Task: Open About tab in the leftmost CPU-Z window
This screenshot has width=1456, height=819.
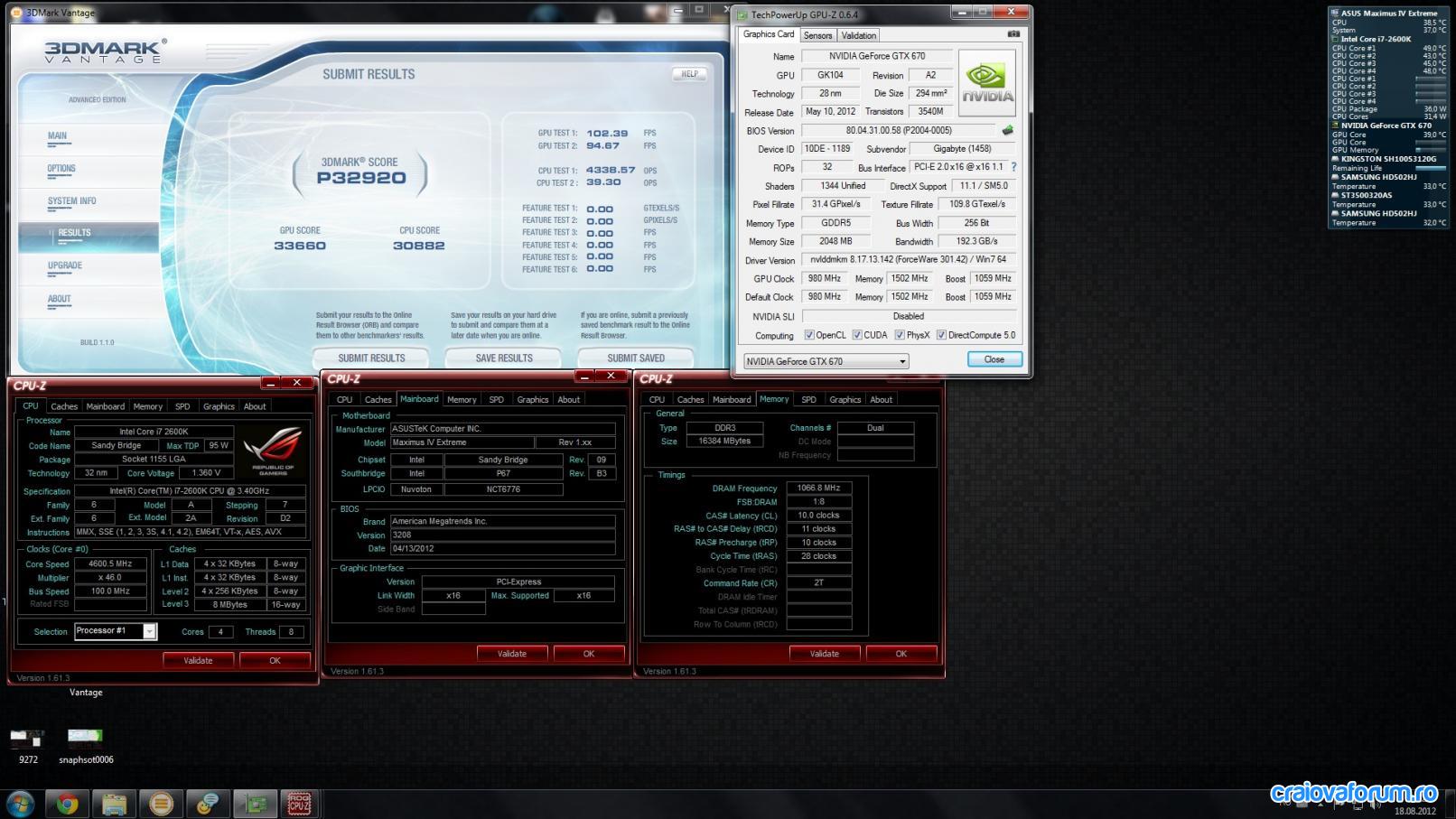Action: coord(255,406)
